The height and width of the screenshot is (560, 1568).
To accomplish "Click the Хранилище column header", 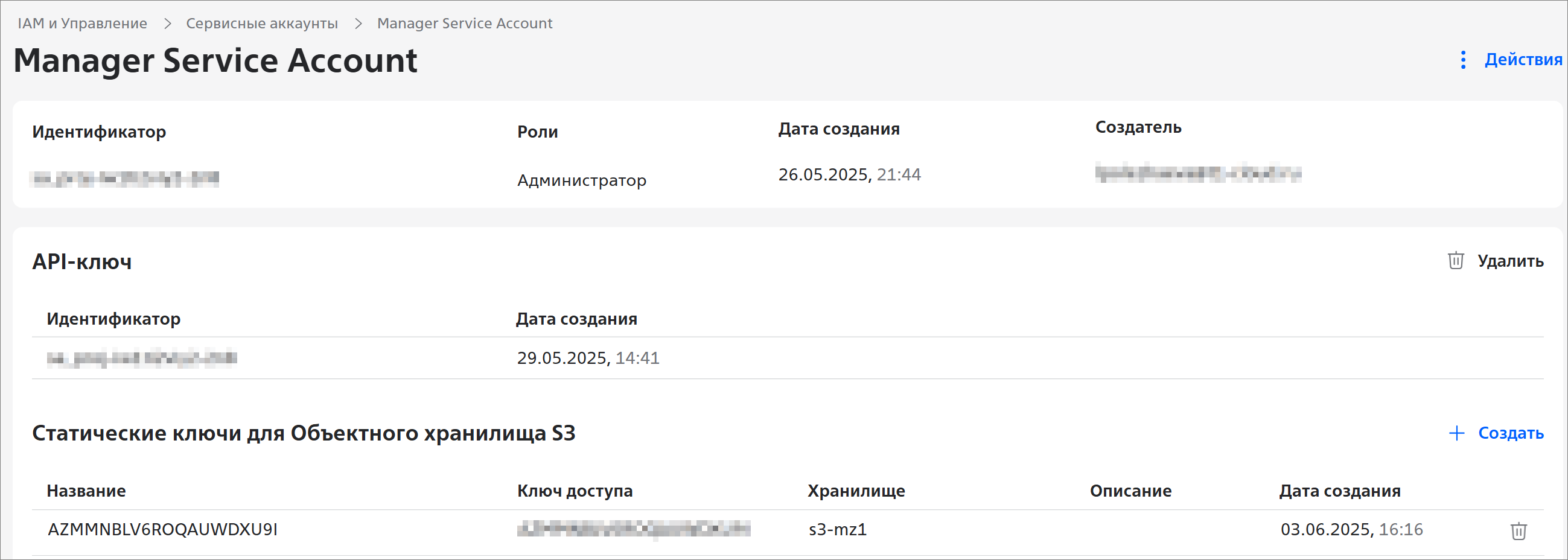I will click(x=856, y=491).
